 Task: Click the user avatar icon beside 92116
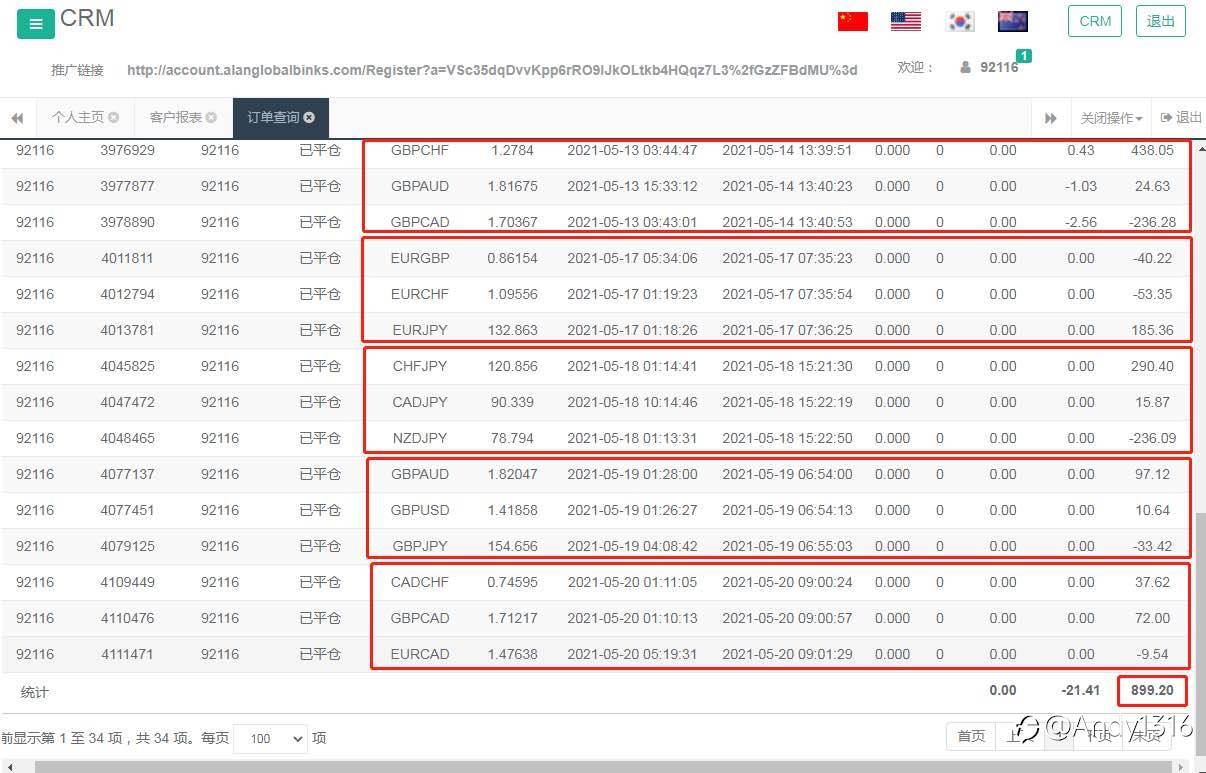tap(965, 68)
